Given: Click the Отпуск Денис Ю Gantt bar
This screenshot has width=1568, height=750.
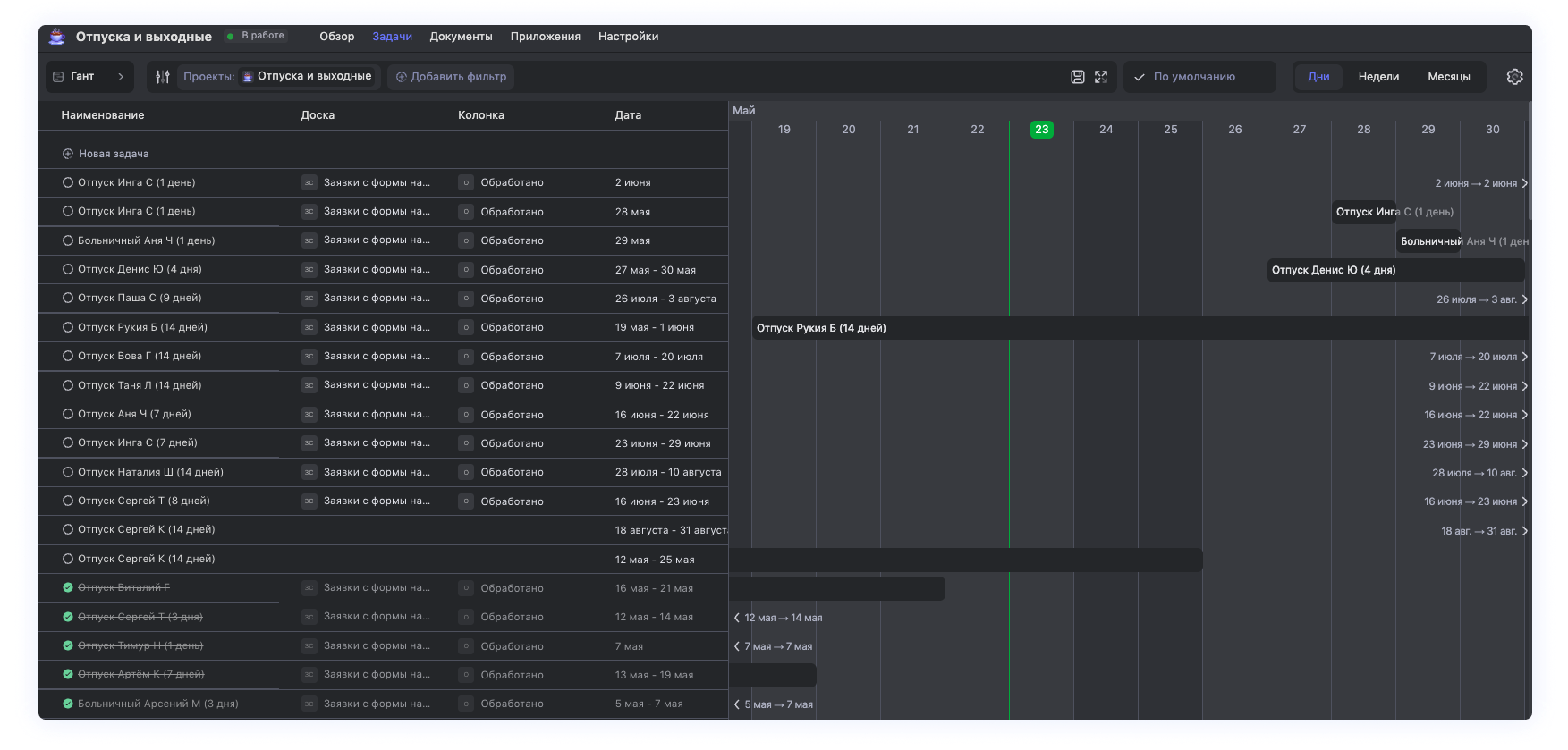Looking at the screenshot, I should click(1395, 270).
